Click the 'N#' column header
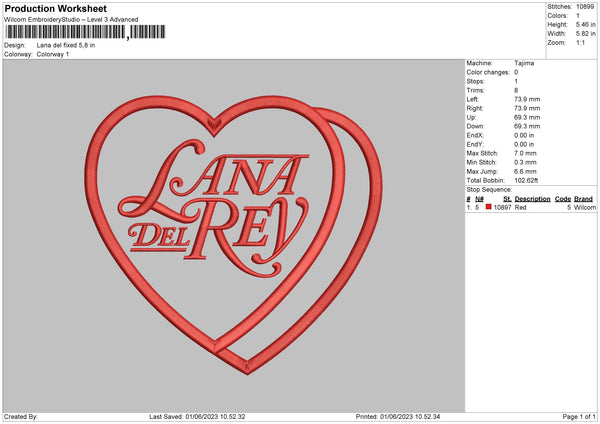The image size is (600, 424). [x=479, y=199]
